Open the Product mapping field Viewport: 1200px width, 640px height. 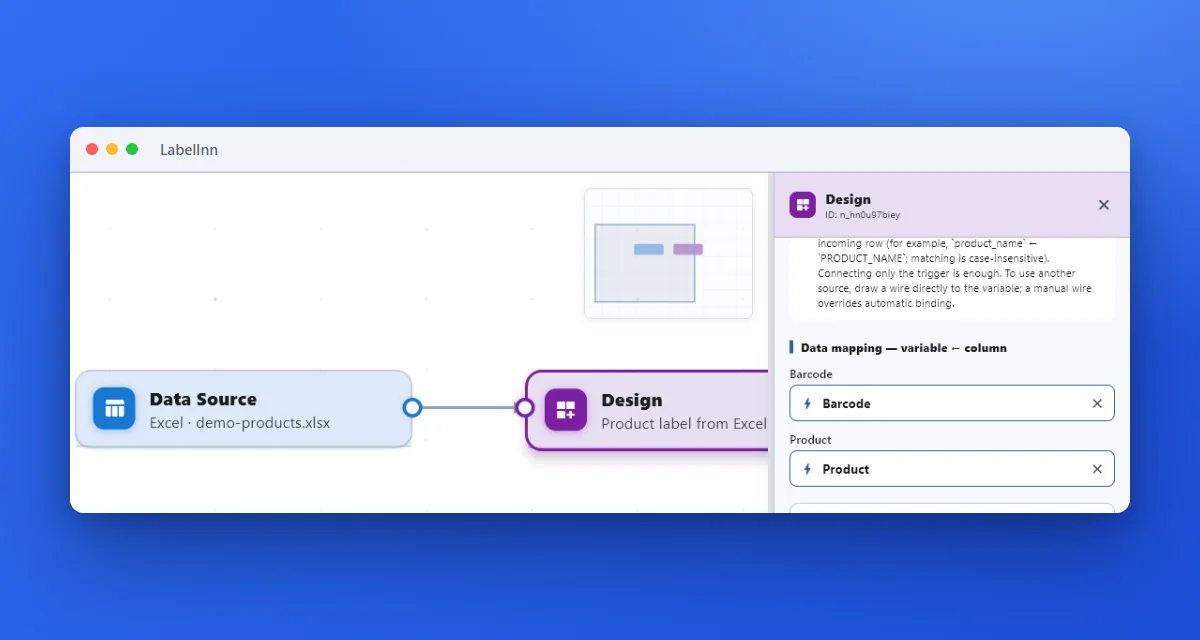(952, 469)
